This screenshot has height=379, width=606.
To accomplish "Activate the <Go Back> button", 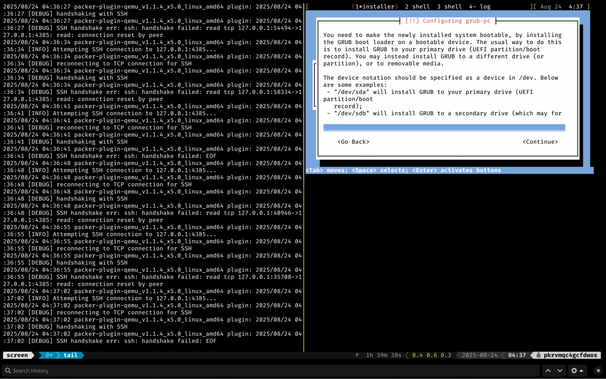I will [353, 142].
